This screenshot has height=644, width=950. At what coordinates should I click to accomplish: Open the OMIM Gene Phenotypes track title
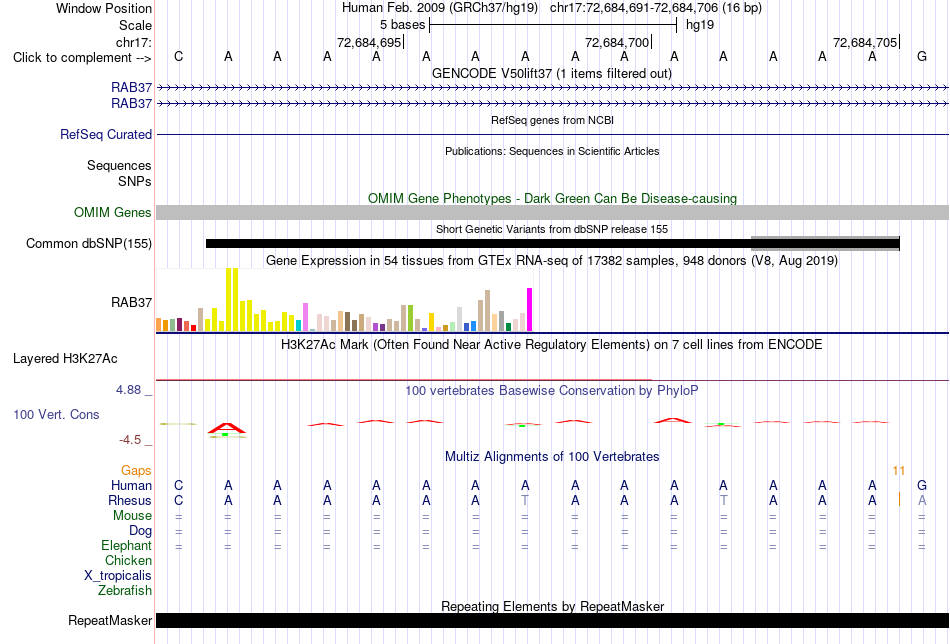(552, 198)
